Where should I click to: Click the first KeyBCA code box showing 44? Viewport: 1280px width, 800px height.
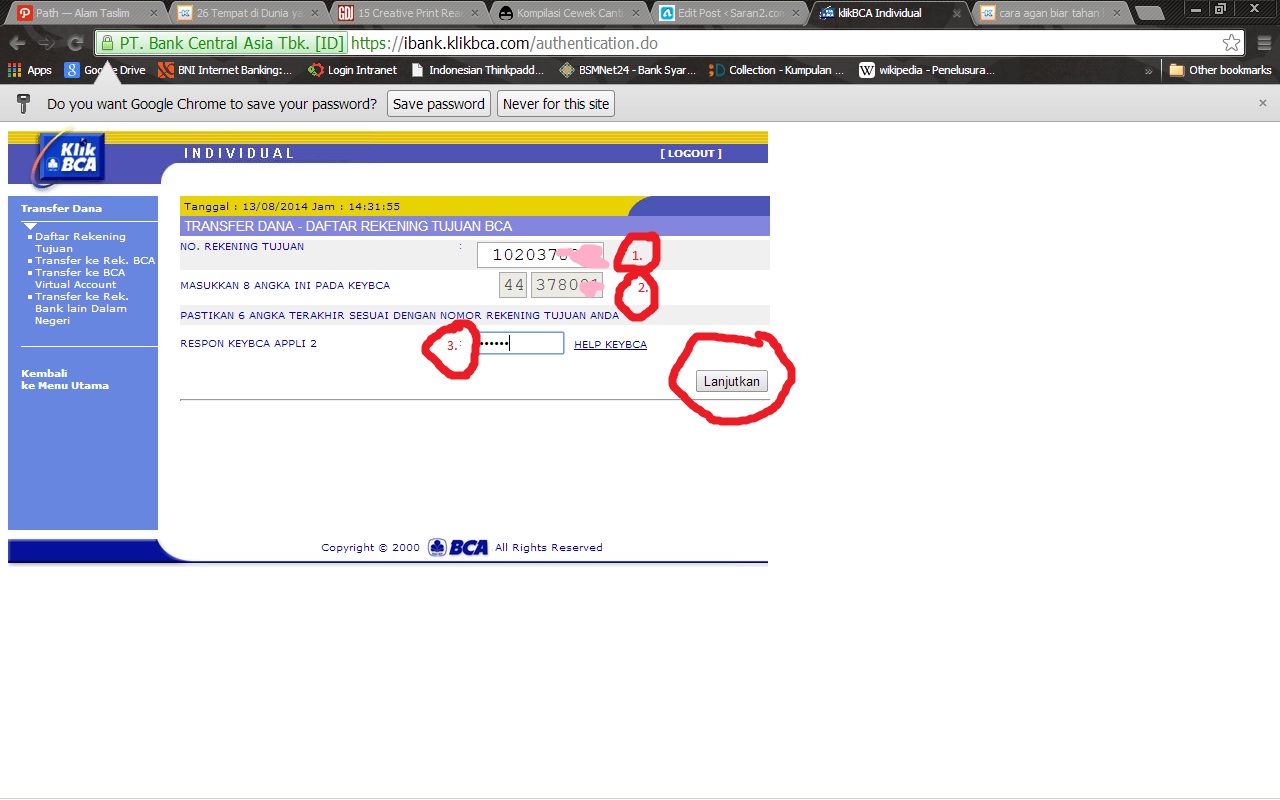513,285
